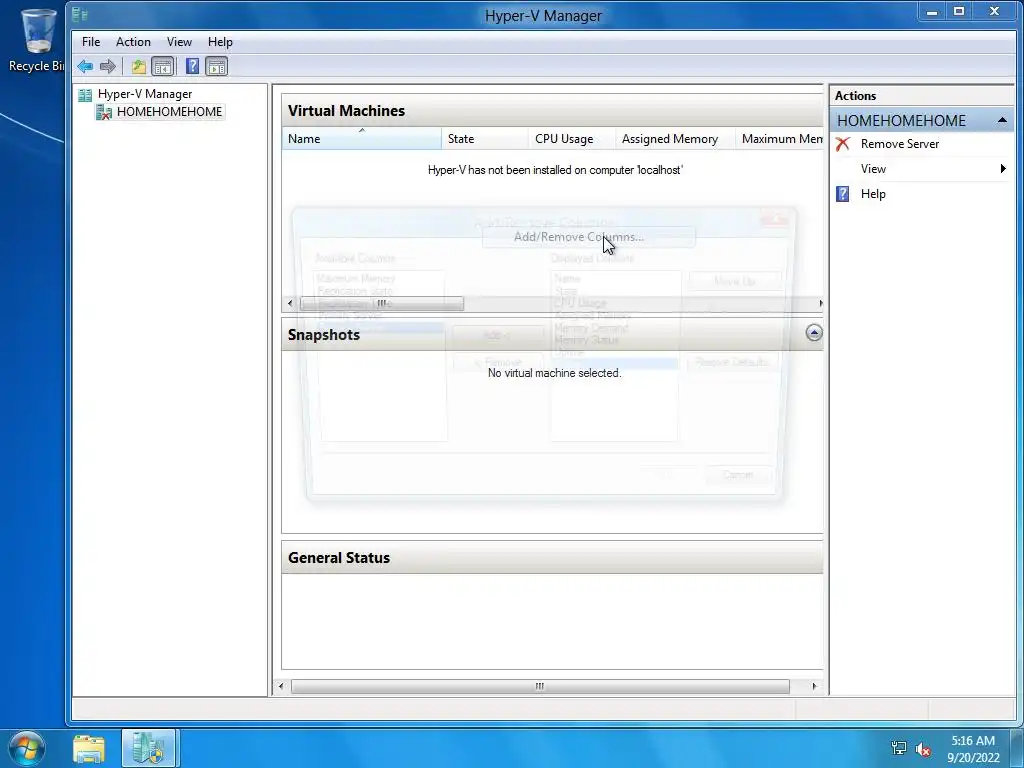This screenshot has height=768, width=1024.
Task: Open the Help menu in the menu bar
Action: pos(220,42)
